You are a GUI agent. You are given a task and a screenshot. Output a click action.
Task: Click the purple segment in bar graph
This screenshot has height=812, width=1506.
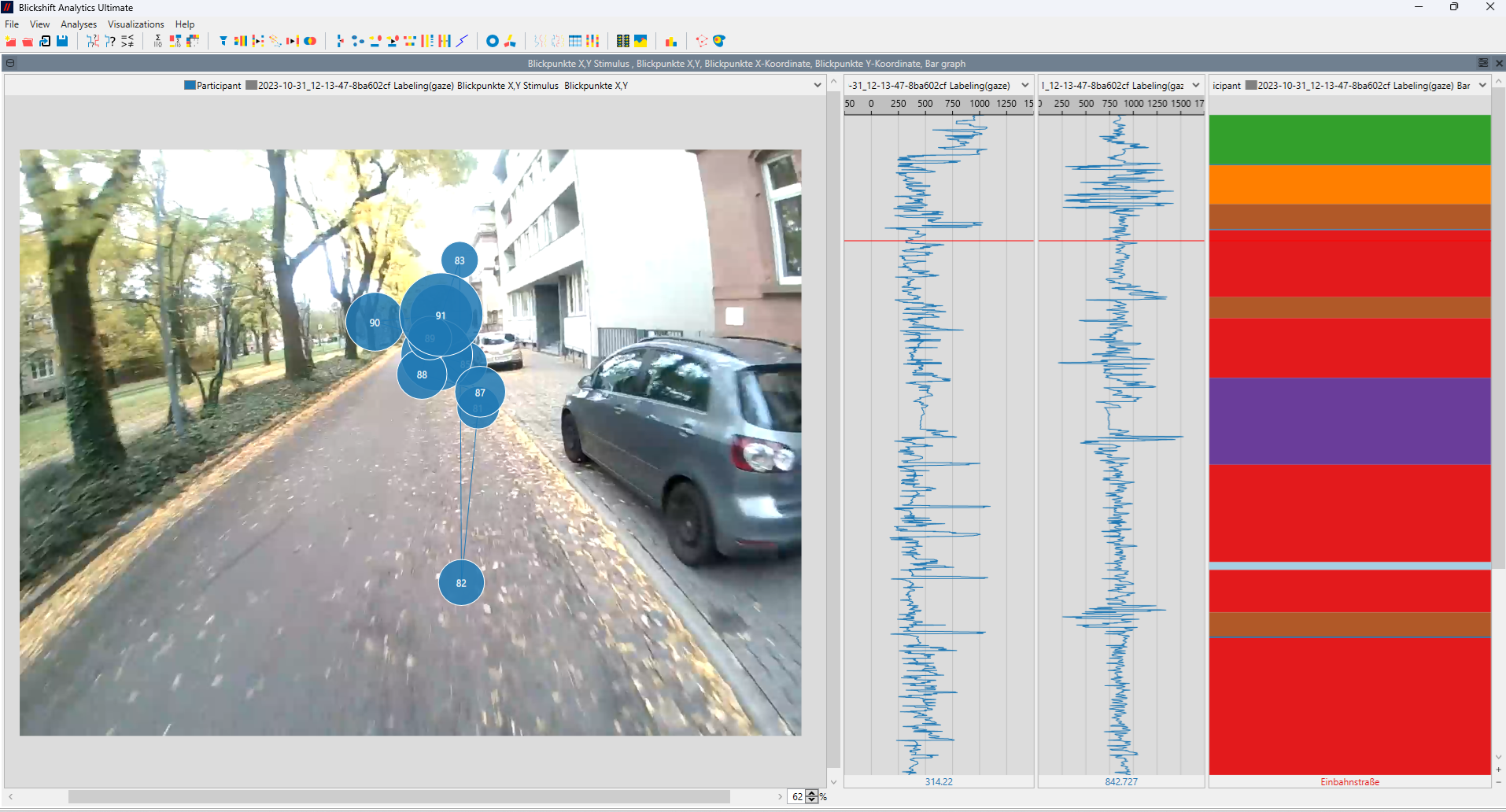(1349, 421)
